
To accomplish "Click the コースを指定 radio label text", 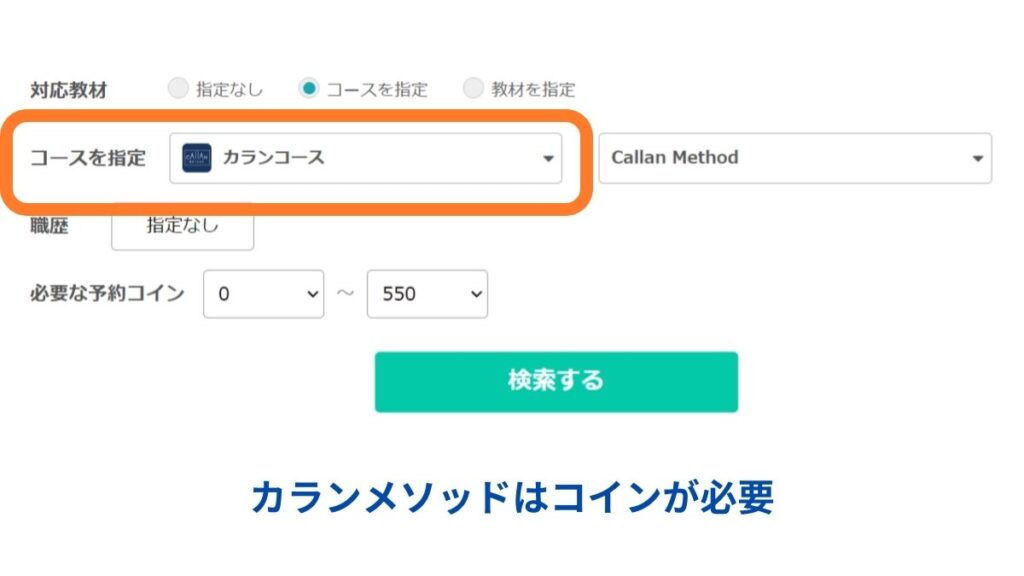I will point(377,89).
